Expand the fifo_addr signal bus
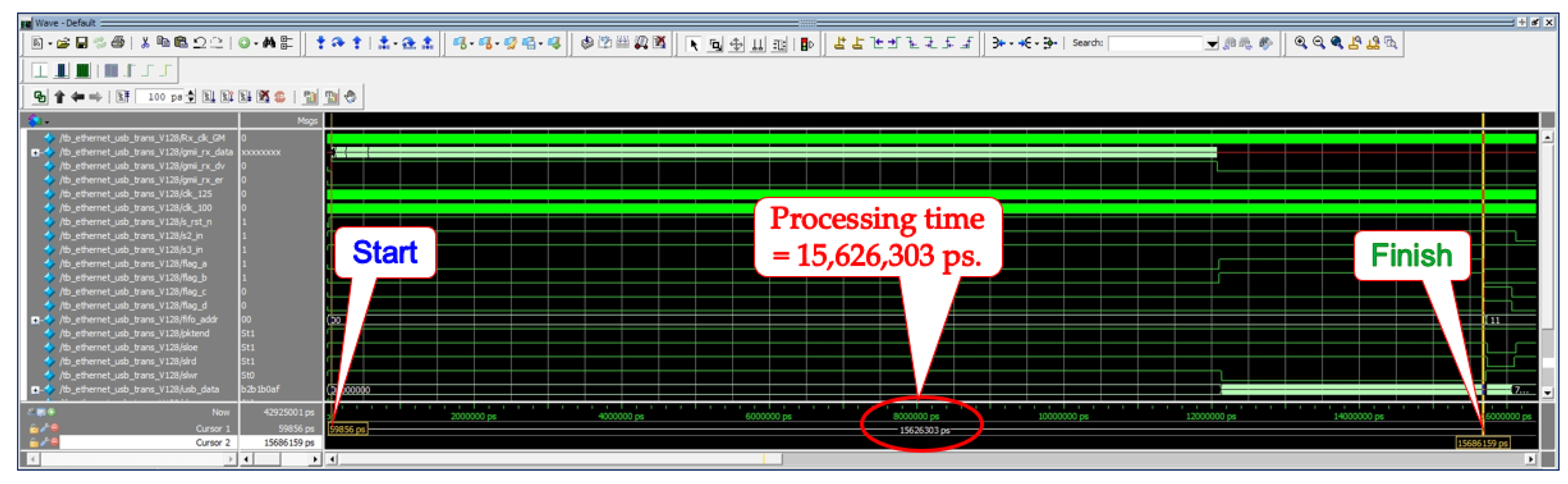 (35, 319)
